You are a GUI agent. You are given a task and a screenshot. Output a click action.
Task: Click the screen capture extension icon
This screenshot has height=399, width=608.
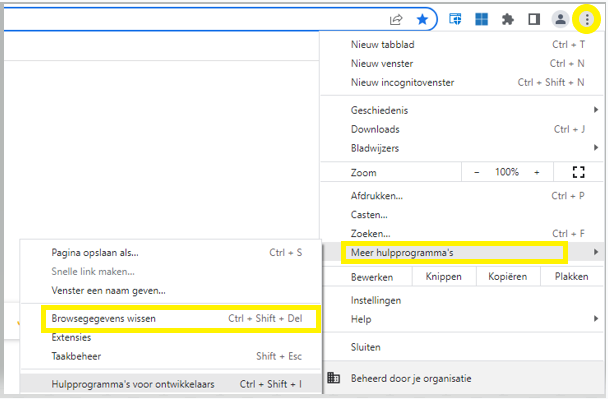pos(455,19)
